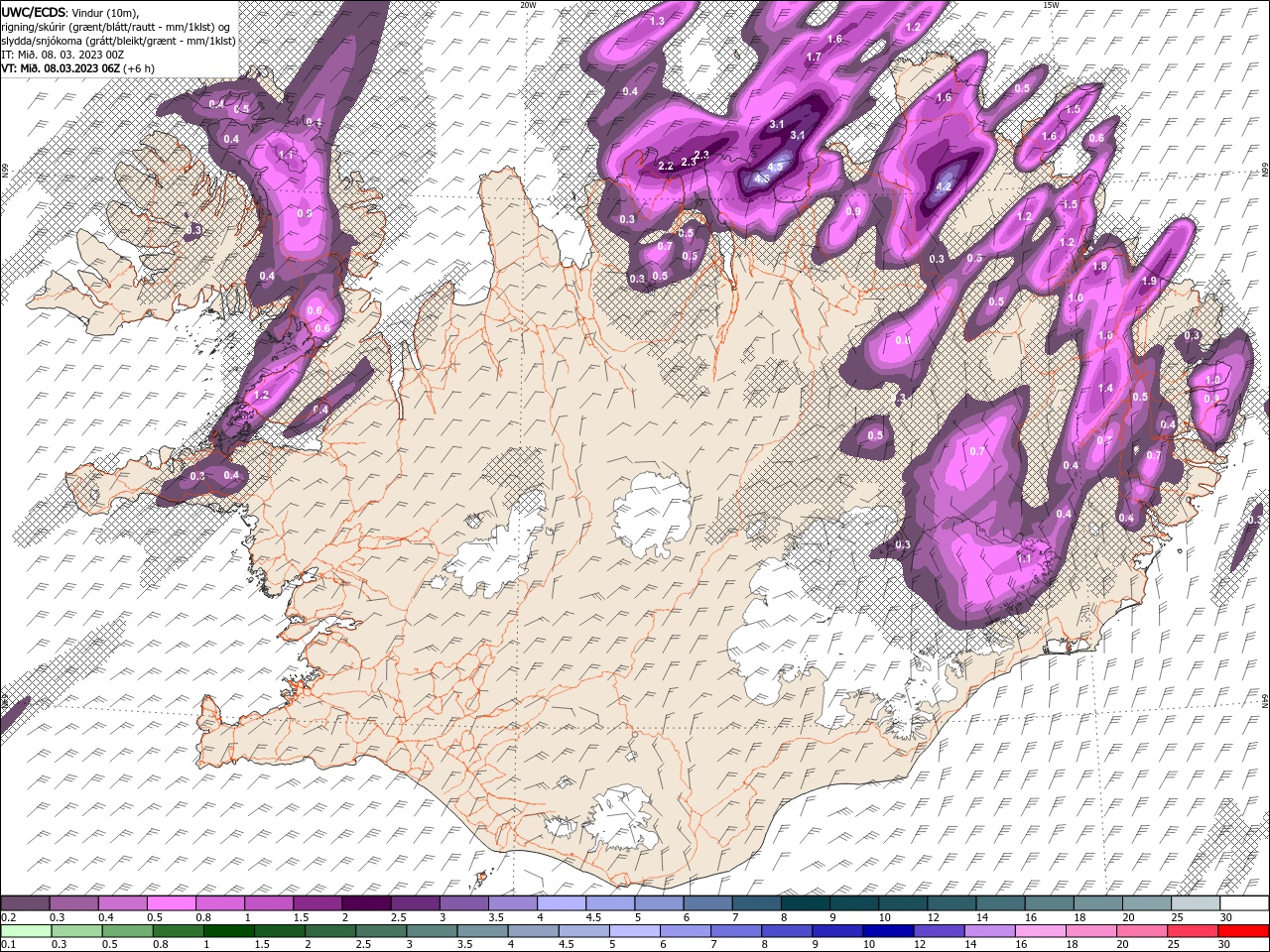Click the snow legend swatch starting at 16
The width and height of the screenshot is (1270, 952).
[x=1049, y=903]
